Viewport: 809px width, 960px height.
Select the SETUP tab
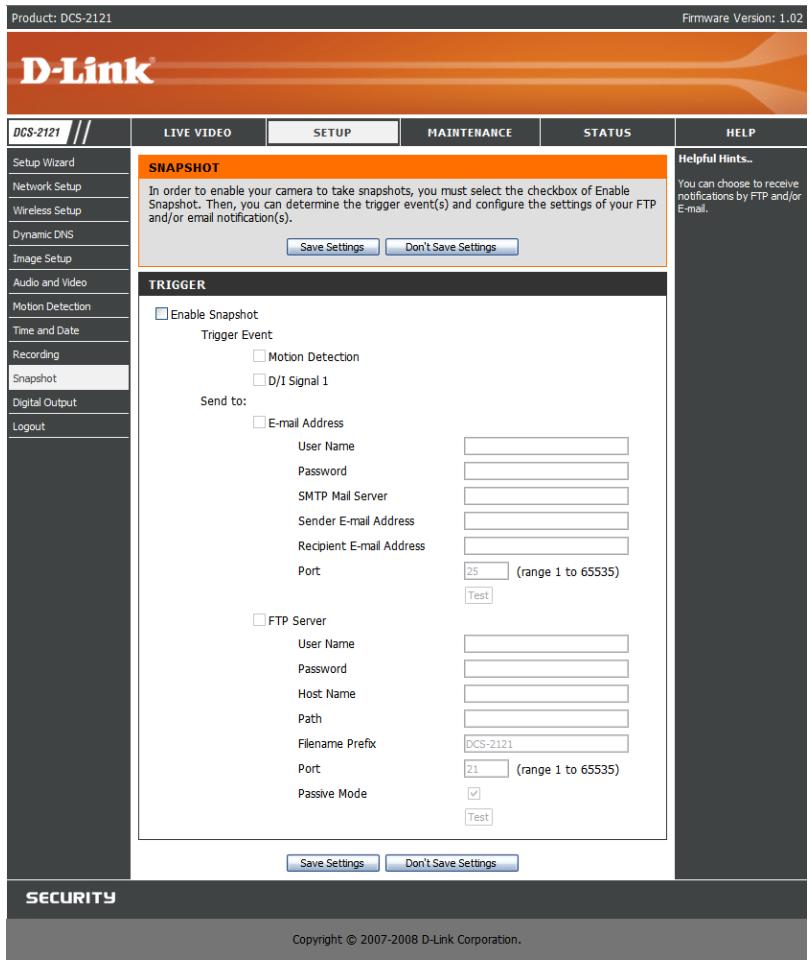pos(333,132)
